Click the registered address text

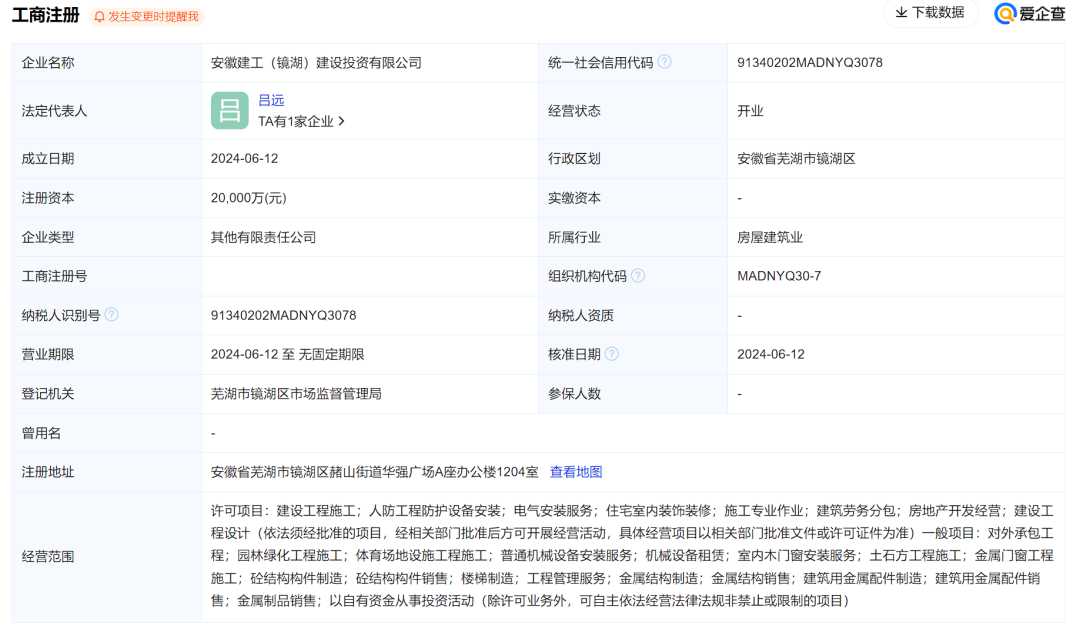[374, 472]
